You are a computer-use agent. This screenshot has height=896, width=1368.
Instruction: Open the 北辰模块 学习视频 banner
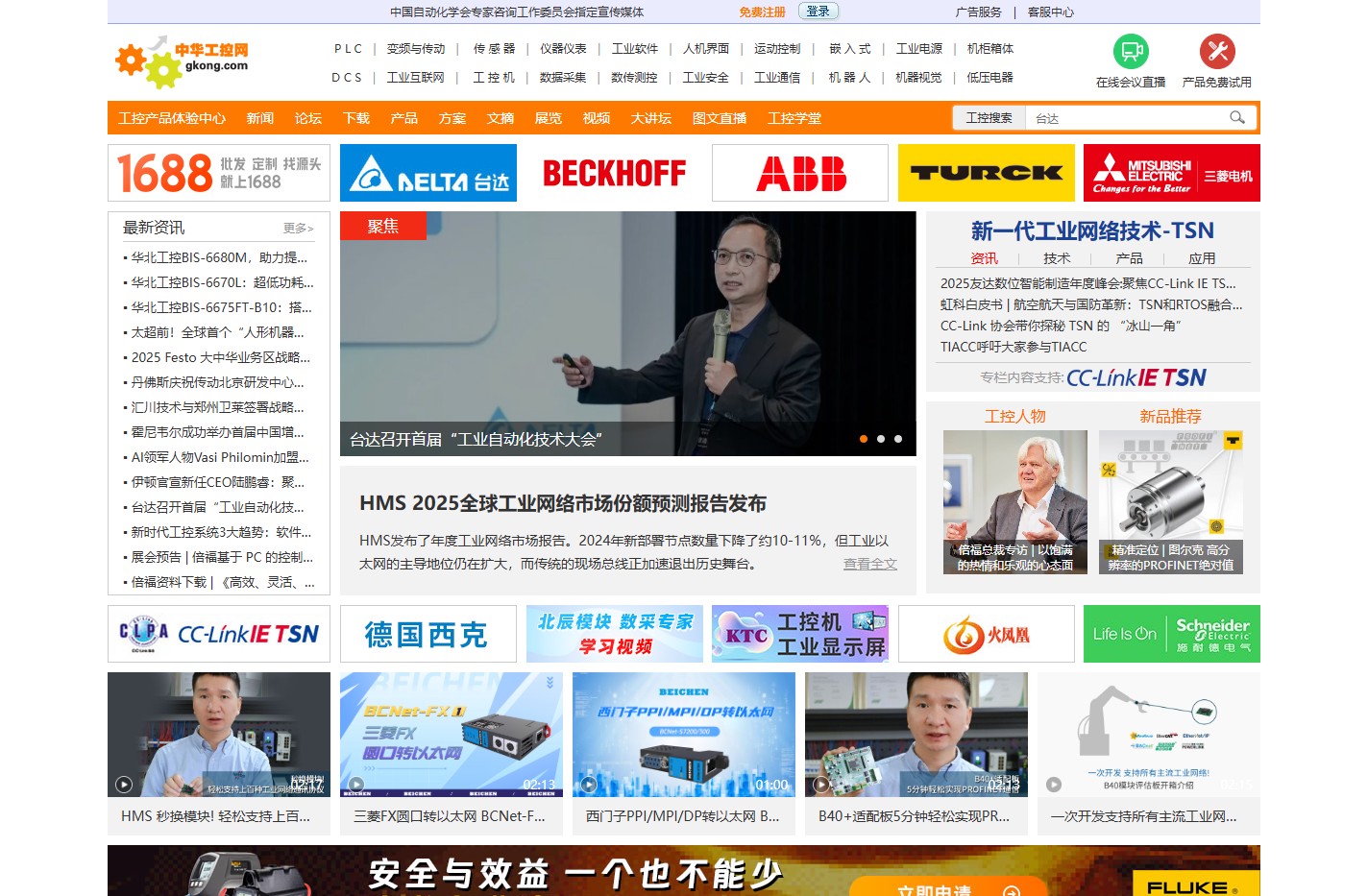[615, 634]
